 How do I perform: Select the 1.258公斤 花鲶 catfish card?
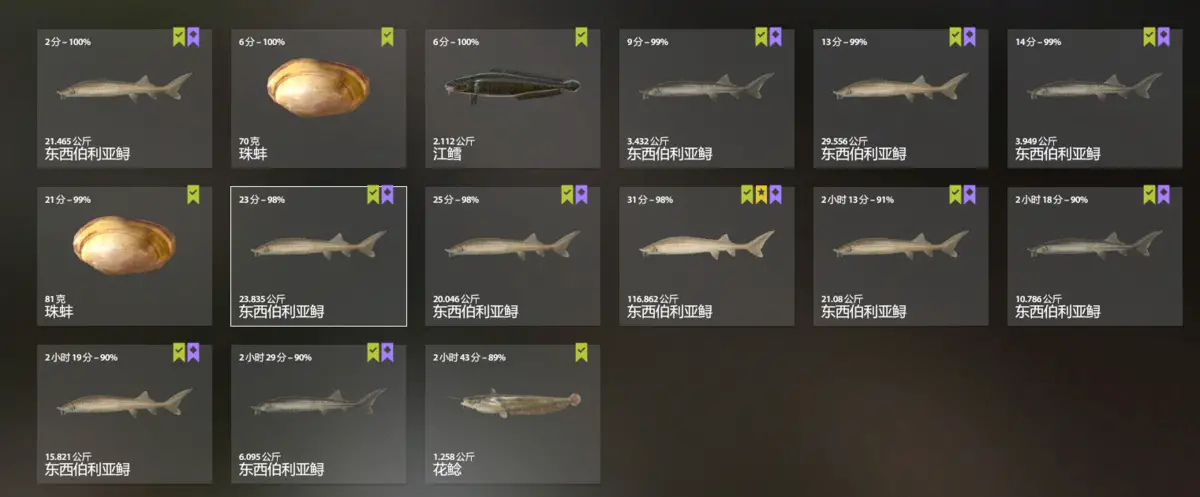tap(513, 414)
